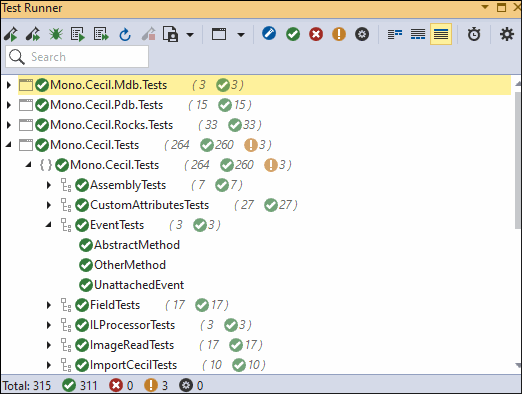The height and width of the screenshot is (394, 522).
Task: Open dropdown beside the locked document icon
Action: [x=190, y=34]
